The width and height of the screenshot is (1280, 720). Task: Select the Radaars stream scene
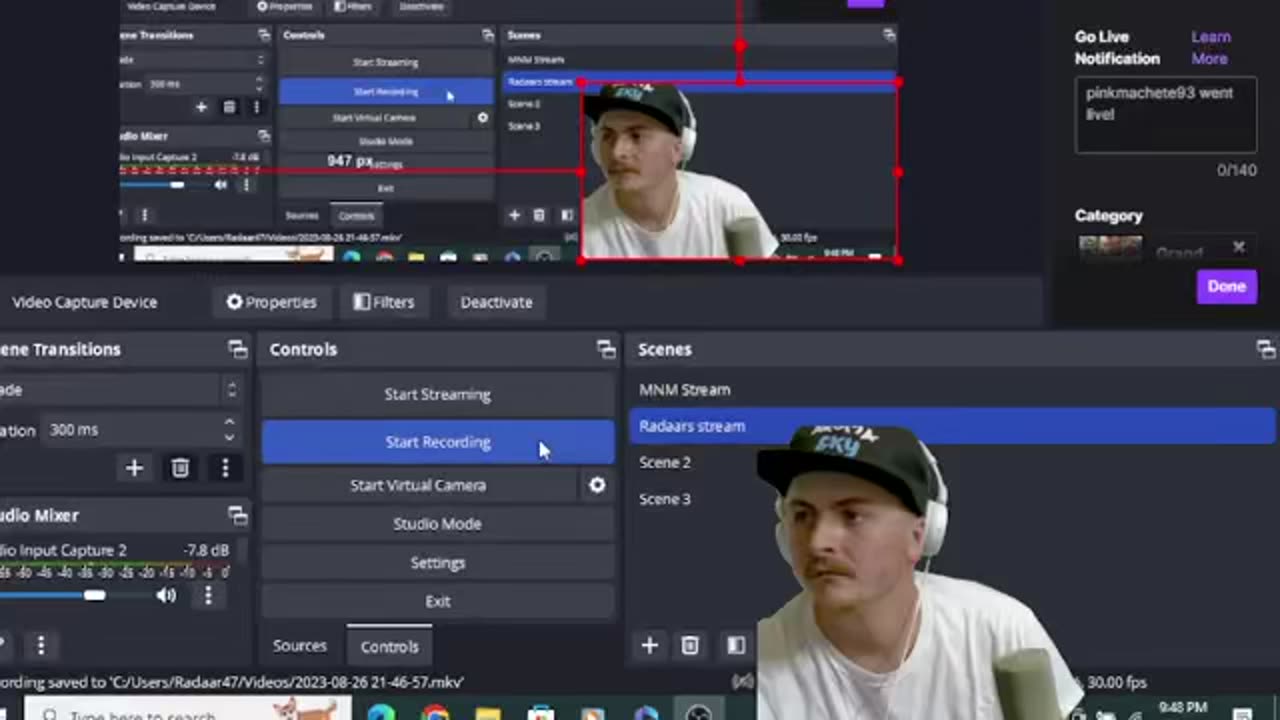coord(952,426)
